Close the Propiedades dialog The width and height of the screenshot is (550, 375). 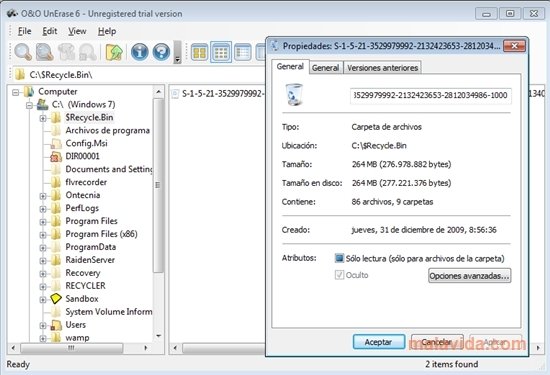514,46
